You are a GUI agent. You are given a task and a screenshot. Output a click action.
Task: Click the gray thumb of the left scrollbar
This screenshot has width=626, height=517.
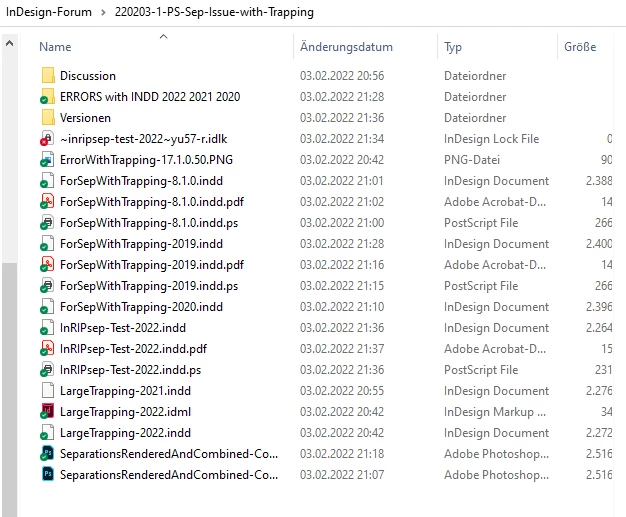(10, 389)
